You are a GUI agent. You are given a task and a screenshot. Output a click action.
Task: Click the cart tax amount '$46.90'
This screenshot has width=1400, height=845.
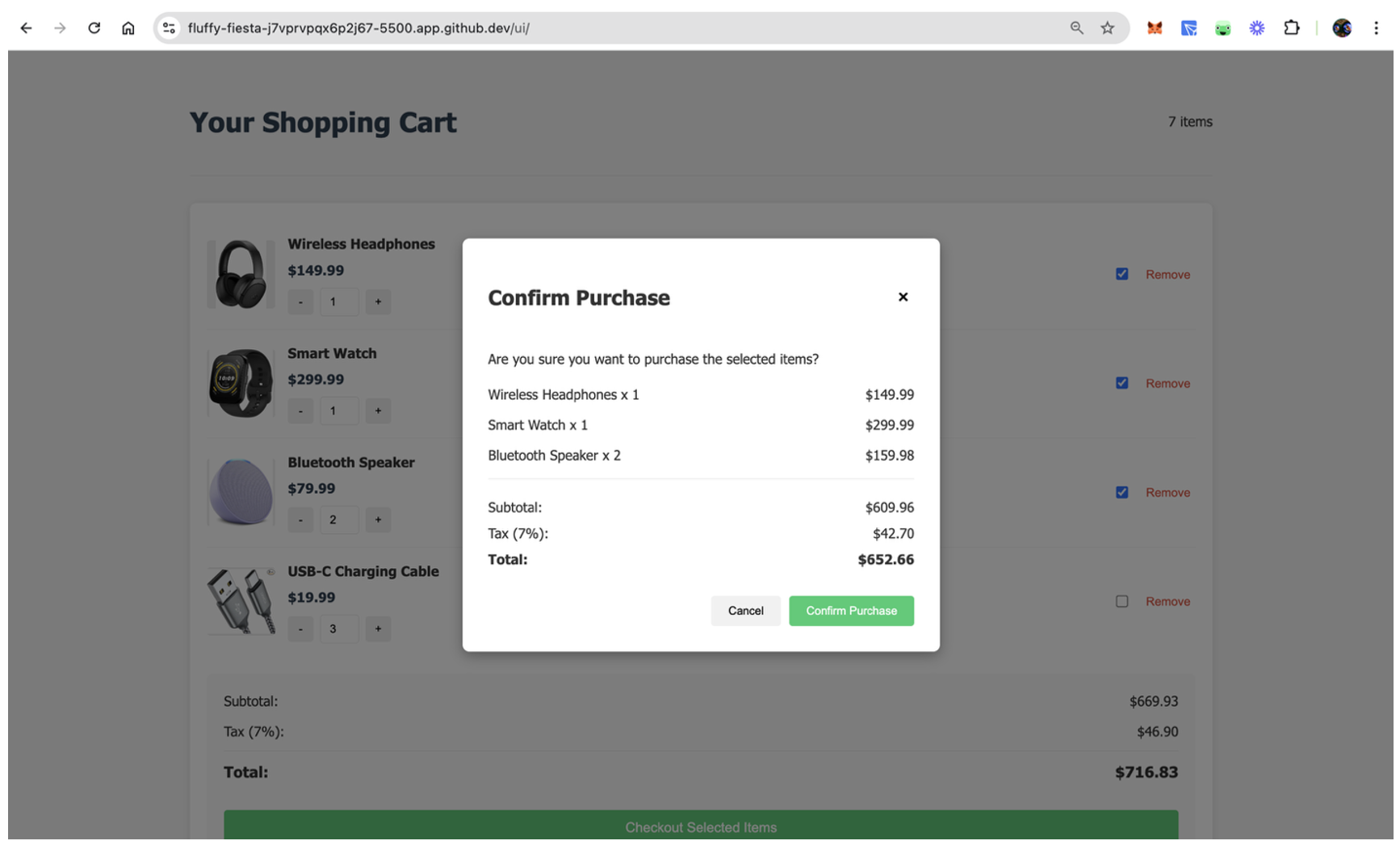pyautogui.click(x=1158, y=732)
